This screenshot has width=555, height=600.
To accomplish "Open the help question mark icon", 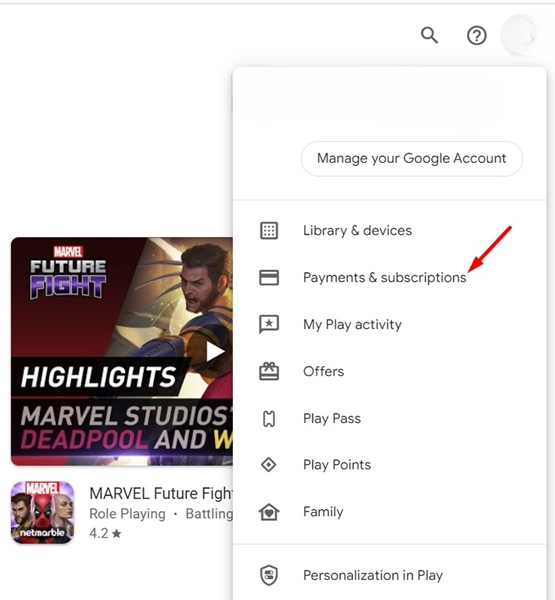I will point(477,36).
